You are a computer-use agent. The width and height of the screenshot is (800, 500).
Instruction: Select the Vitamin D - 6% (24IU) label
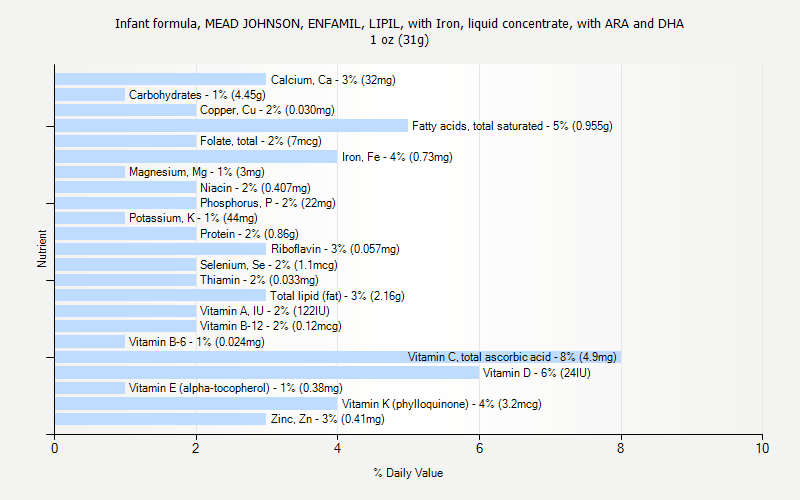537,373
